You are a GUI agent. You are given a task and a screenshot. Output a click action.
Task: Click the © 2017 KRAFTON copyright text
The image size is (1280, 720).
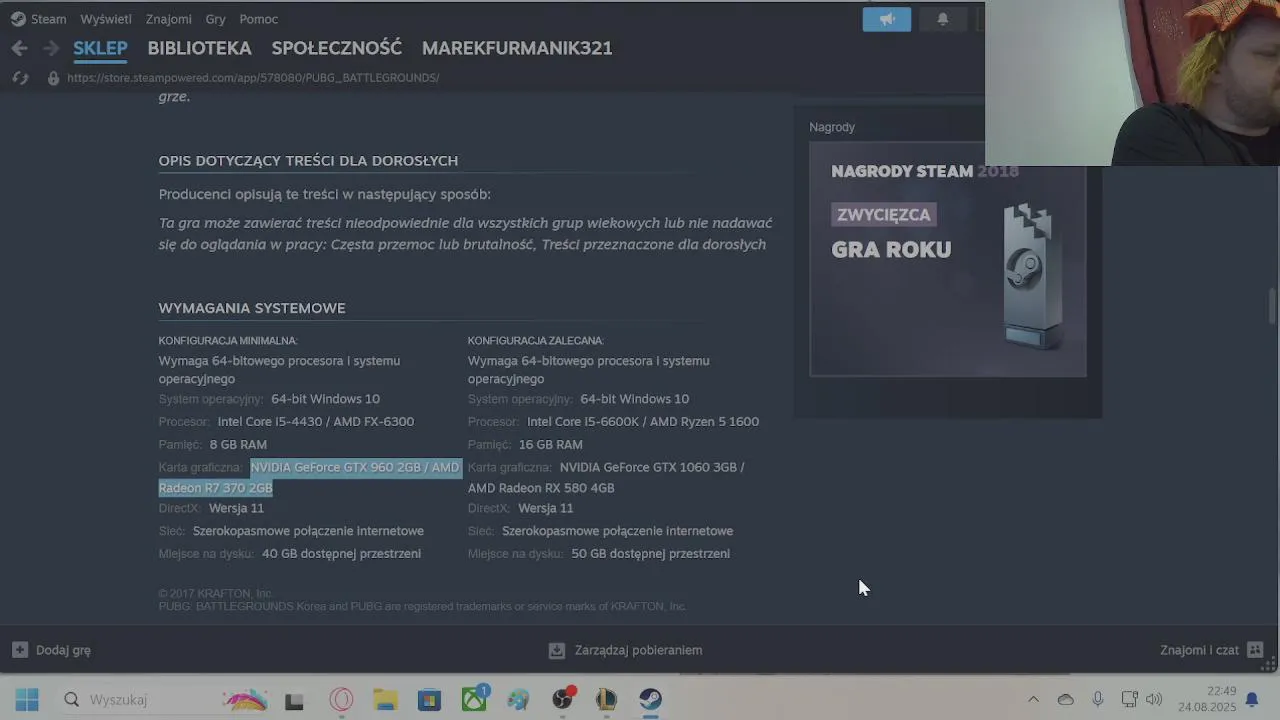coord(216,594)
